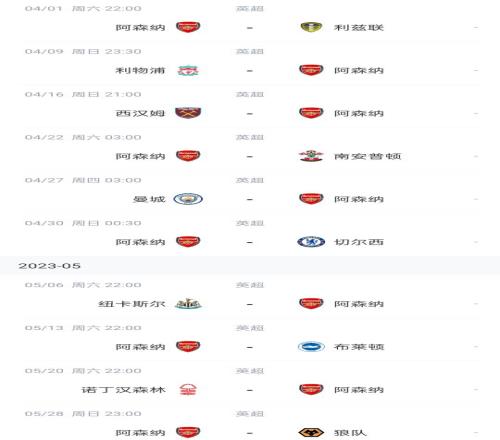Click the Newcastle club crest

pos(188,304)
